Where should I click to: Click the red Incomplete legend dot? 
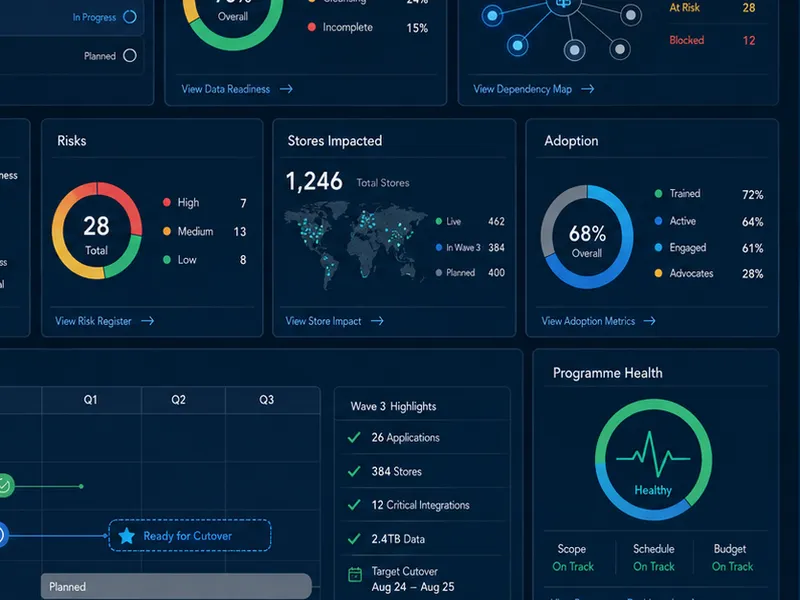point(311,27)
